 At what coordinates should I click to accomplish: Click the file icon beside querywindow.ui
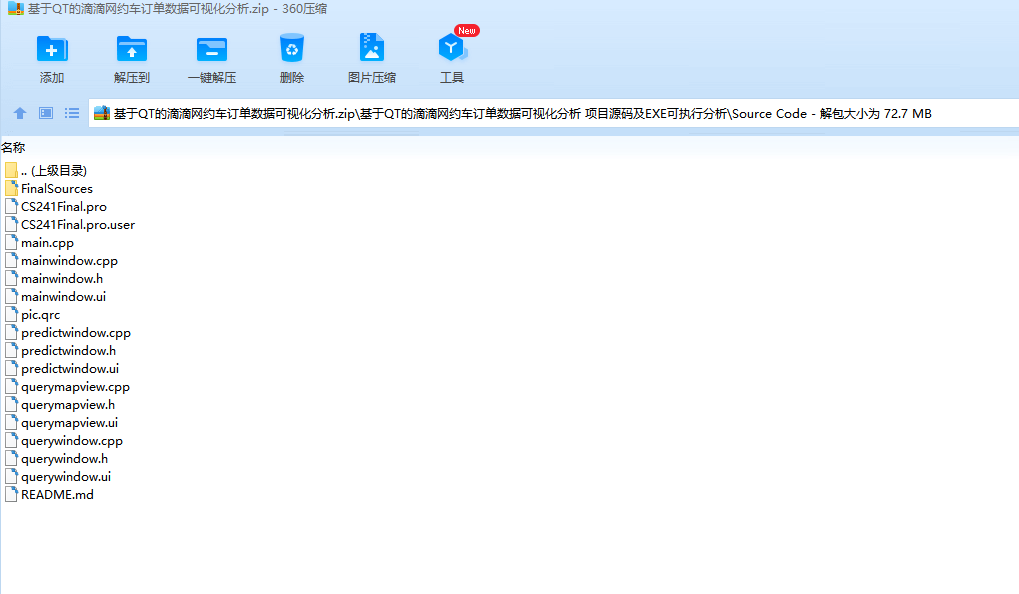click(11, 476)
